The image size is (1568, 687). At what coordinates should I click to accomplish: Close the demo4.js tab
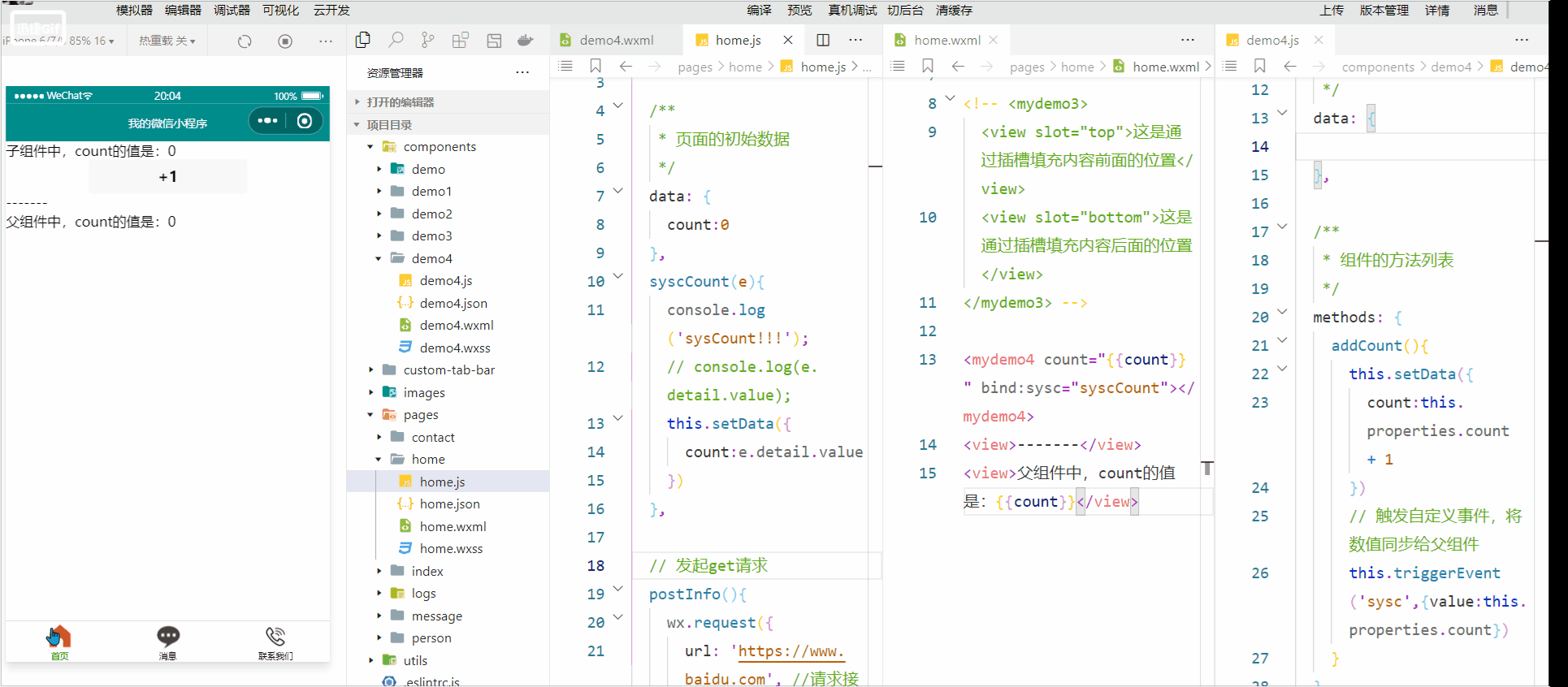click(x=1319, y=40)
